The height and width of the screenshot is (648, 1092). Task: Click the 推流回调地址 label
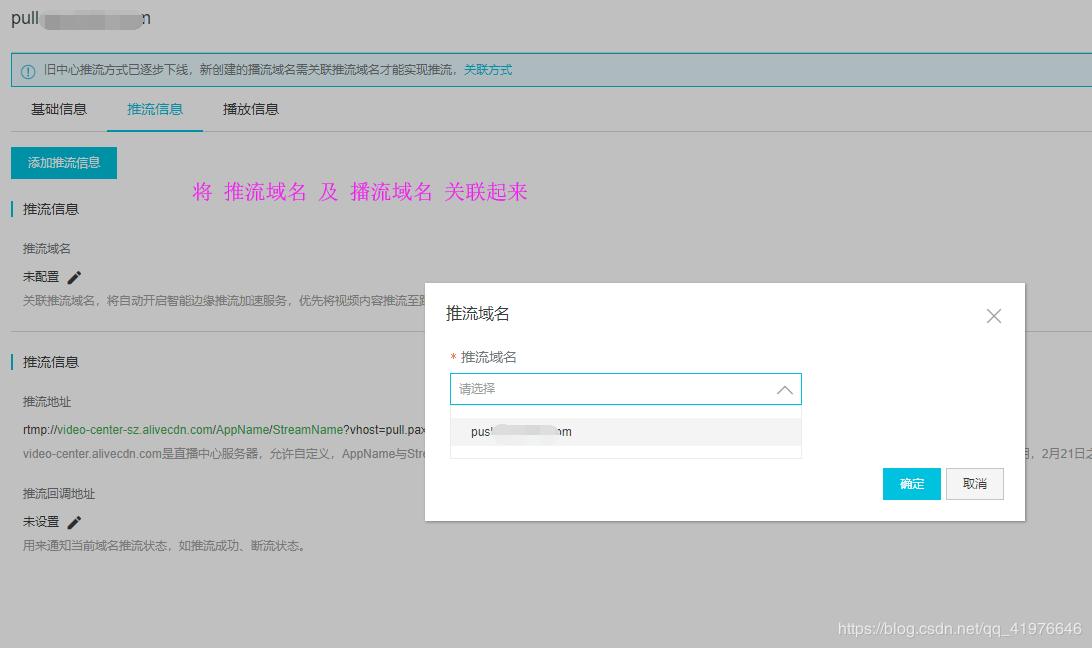pyautogui.click(x=58, y=494)
